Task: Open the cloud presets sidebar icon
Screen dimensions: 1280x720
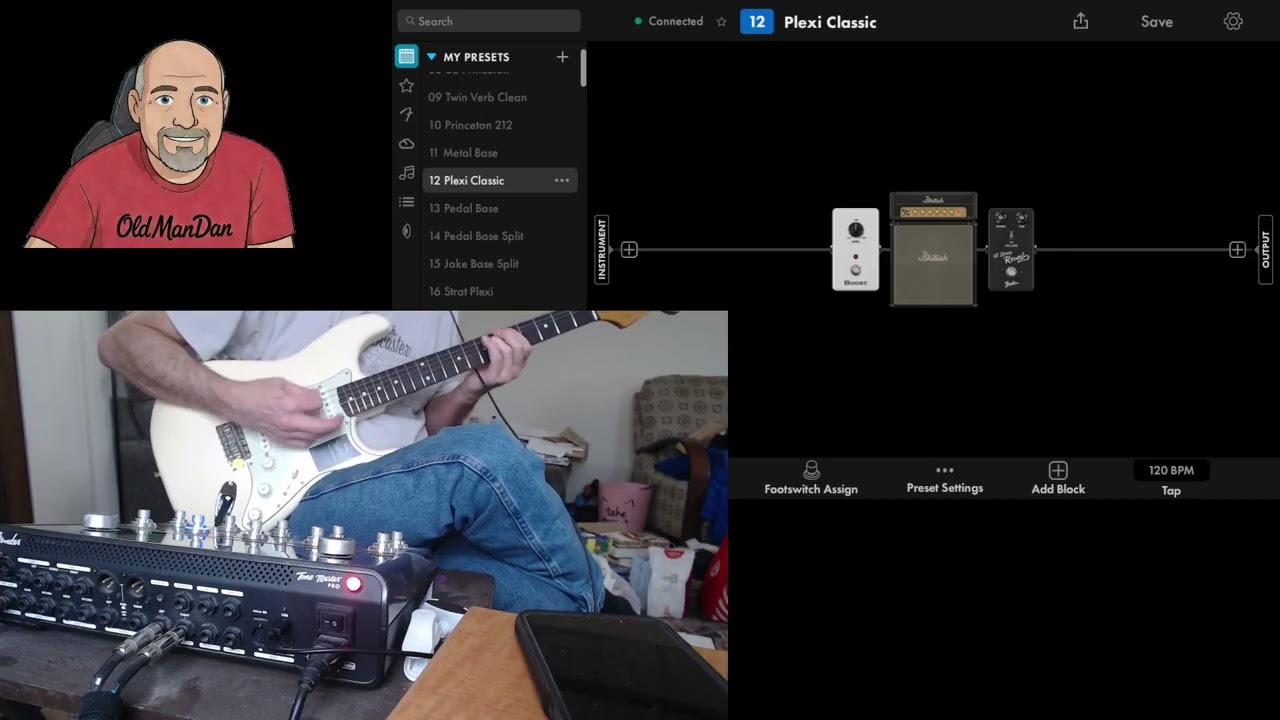Action: [x=406, y=144]
